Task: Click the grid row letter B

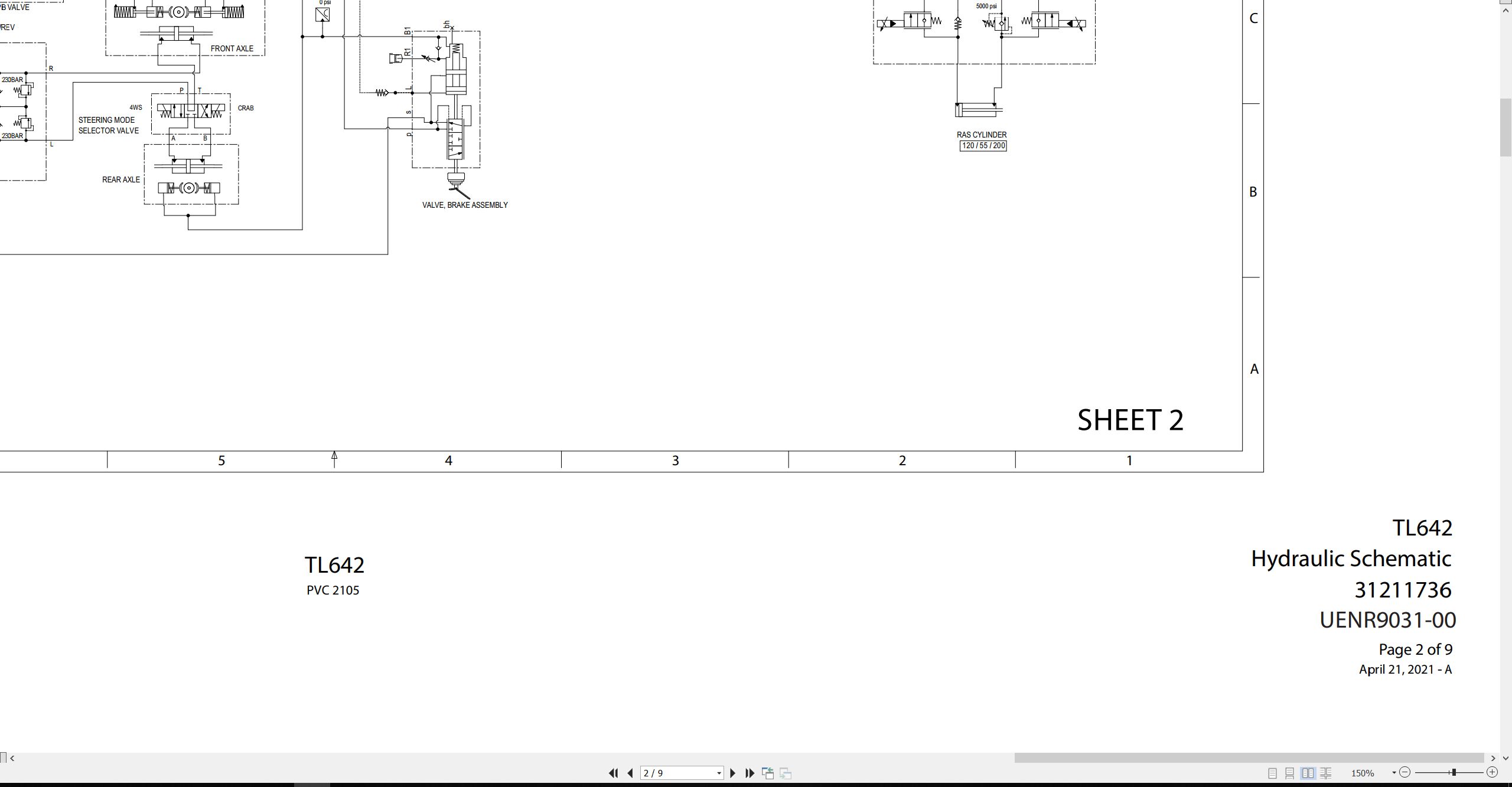Action: (x=1253, y=192)
